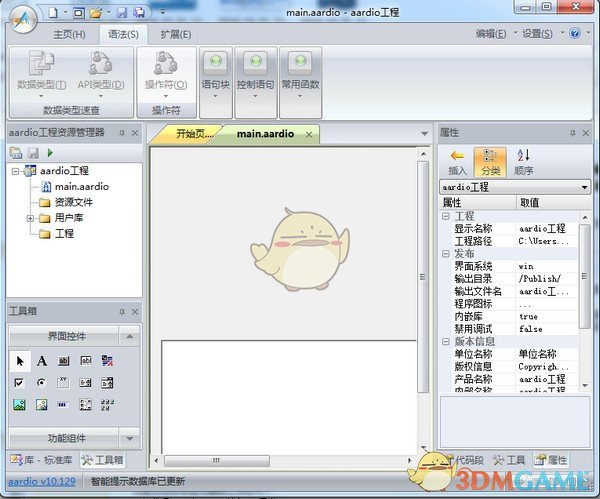The height and width of the screenshot is (499, 600).
Task: Select the 资源文件 folder in the tree
Action: tap(73, 202)
